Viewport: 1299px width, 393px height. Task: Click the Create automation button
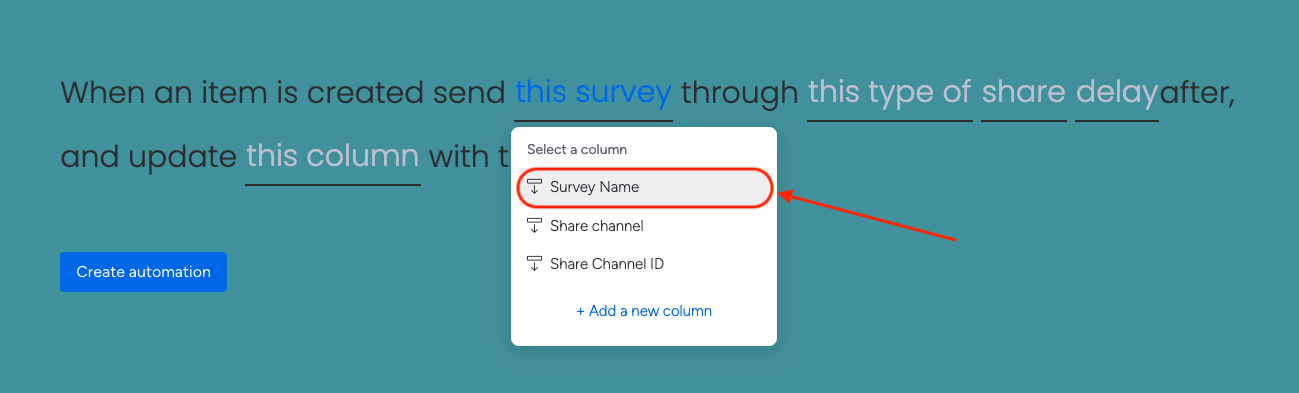143,272
